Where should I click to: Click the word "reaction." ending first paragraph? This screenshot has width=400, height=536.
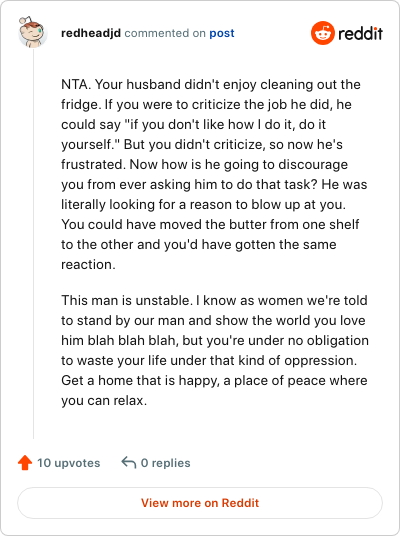pos(88,264)
